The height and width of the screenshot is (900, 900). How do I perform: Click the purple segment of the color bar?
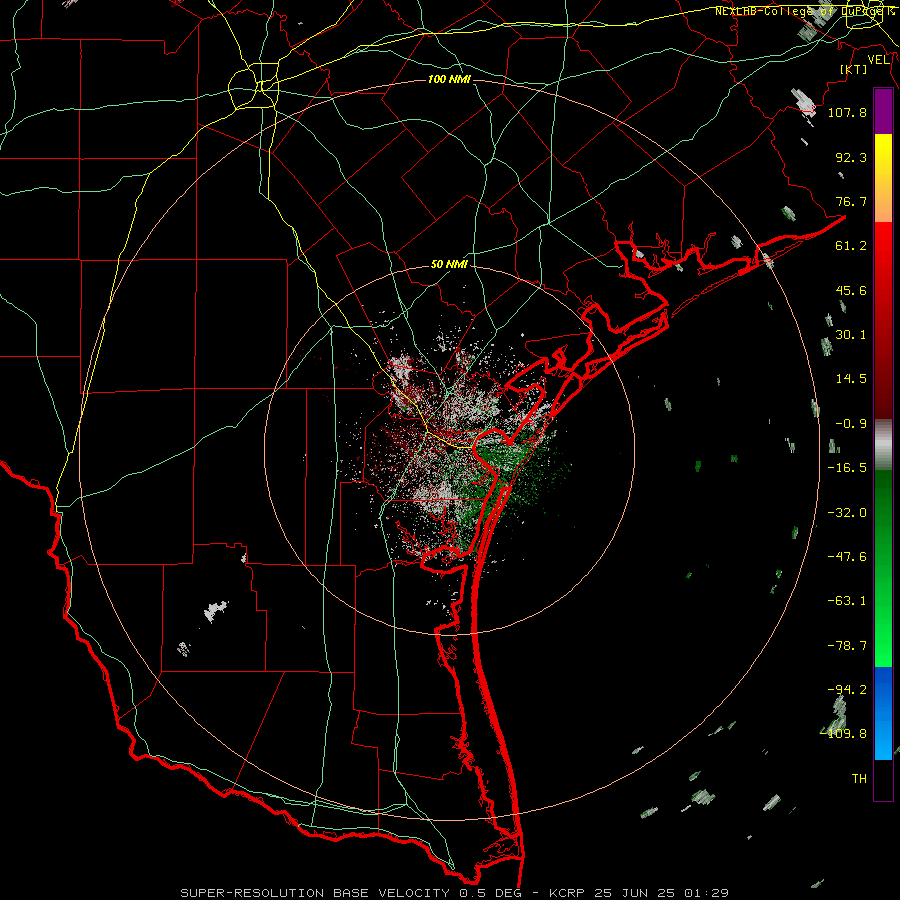pyautogui.click(x=883, y=111)
